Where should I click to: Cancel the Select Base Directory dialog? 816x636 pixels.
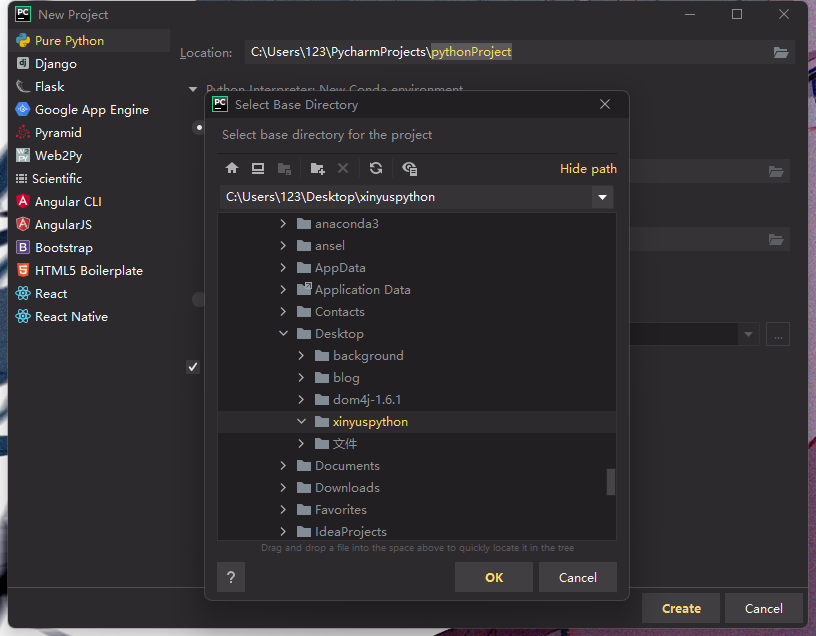tap(578, 577)
